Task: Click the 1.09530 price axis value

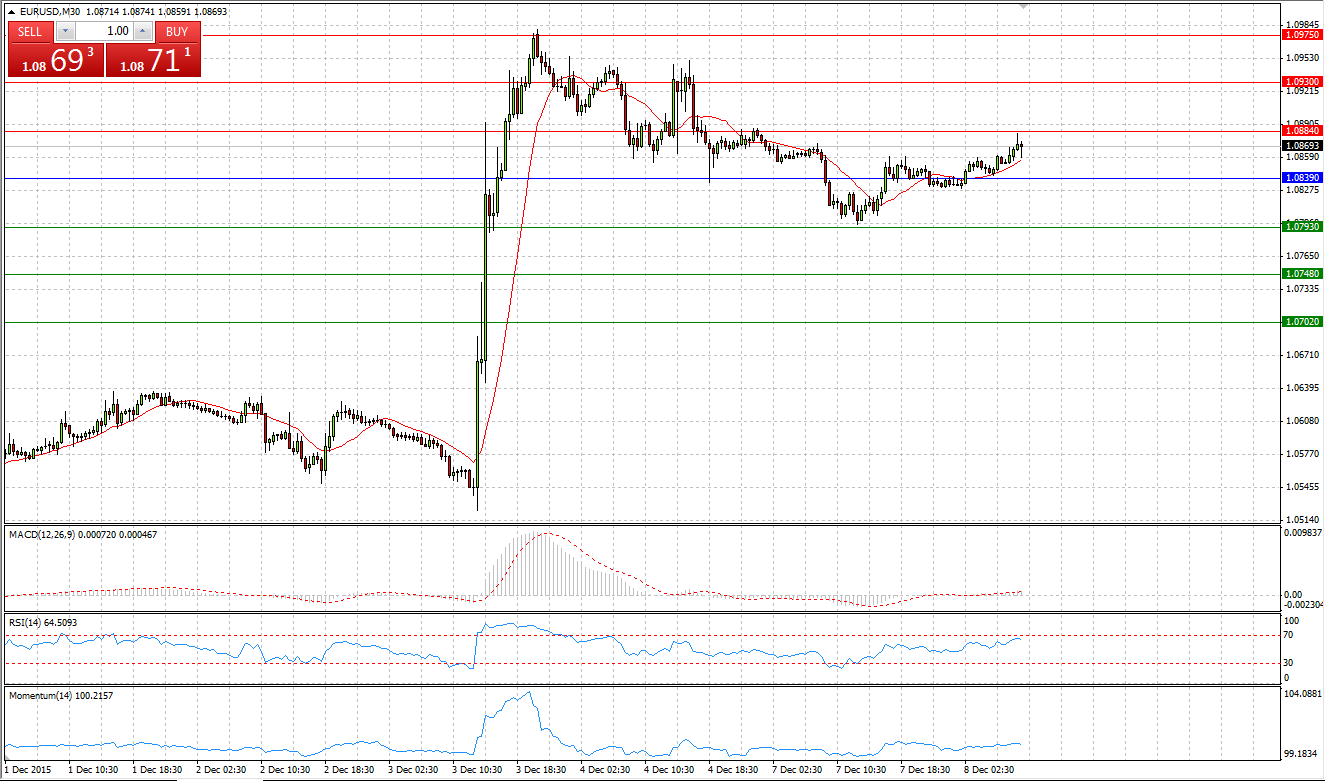Action: [x=1304, y=58]
